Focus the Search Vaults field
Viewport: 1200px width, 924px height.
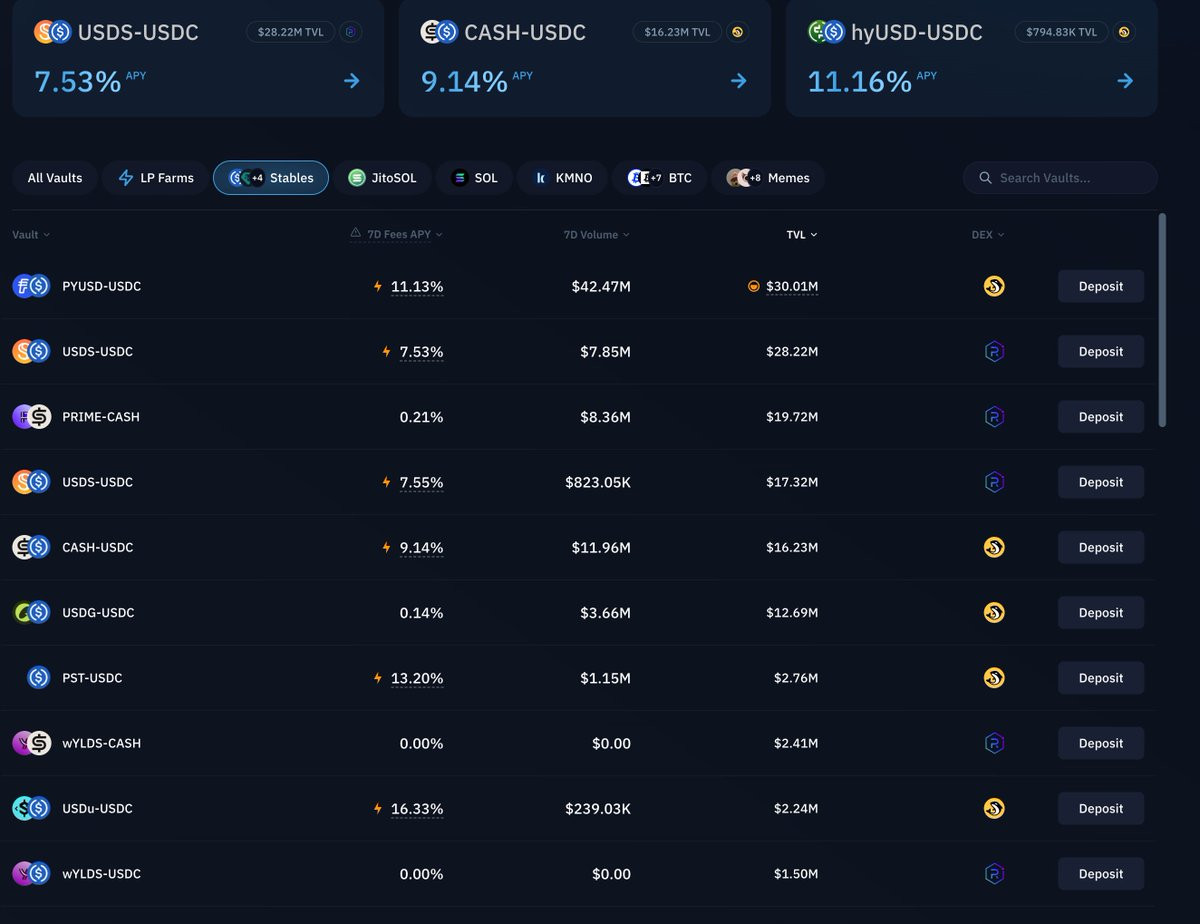(1060, 178)
